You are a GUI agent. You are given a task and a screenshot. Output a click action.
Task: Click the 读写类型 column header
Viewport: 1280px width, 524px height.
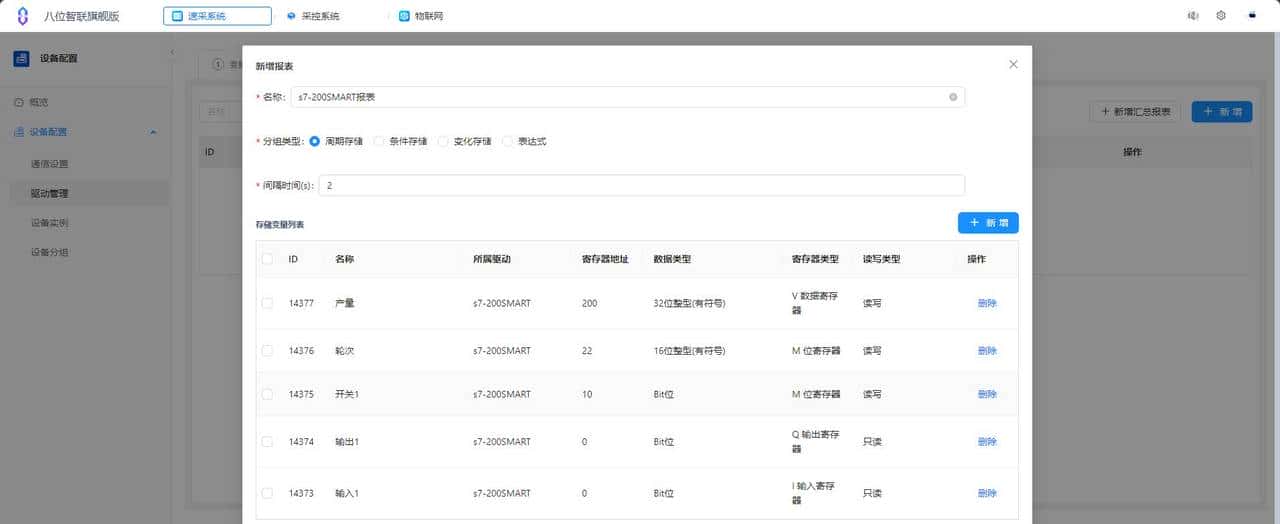click(882, 259)
